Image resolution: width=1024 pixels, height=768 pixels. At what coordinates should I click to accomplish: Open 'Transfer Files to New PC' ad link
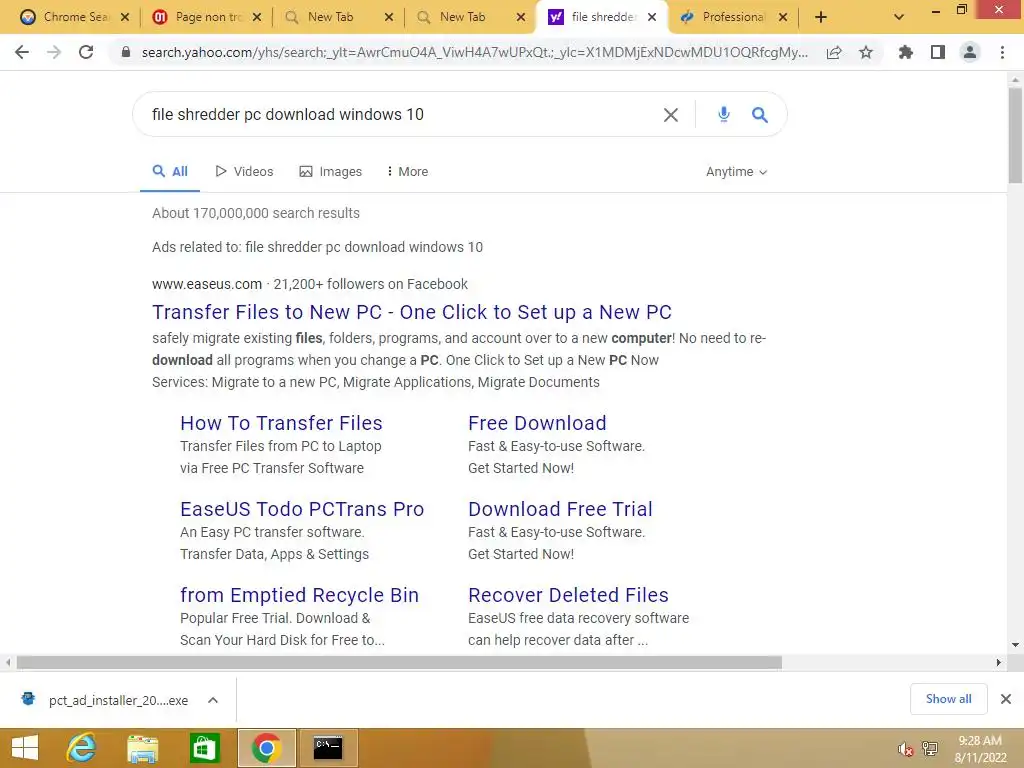[411, 312]
